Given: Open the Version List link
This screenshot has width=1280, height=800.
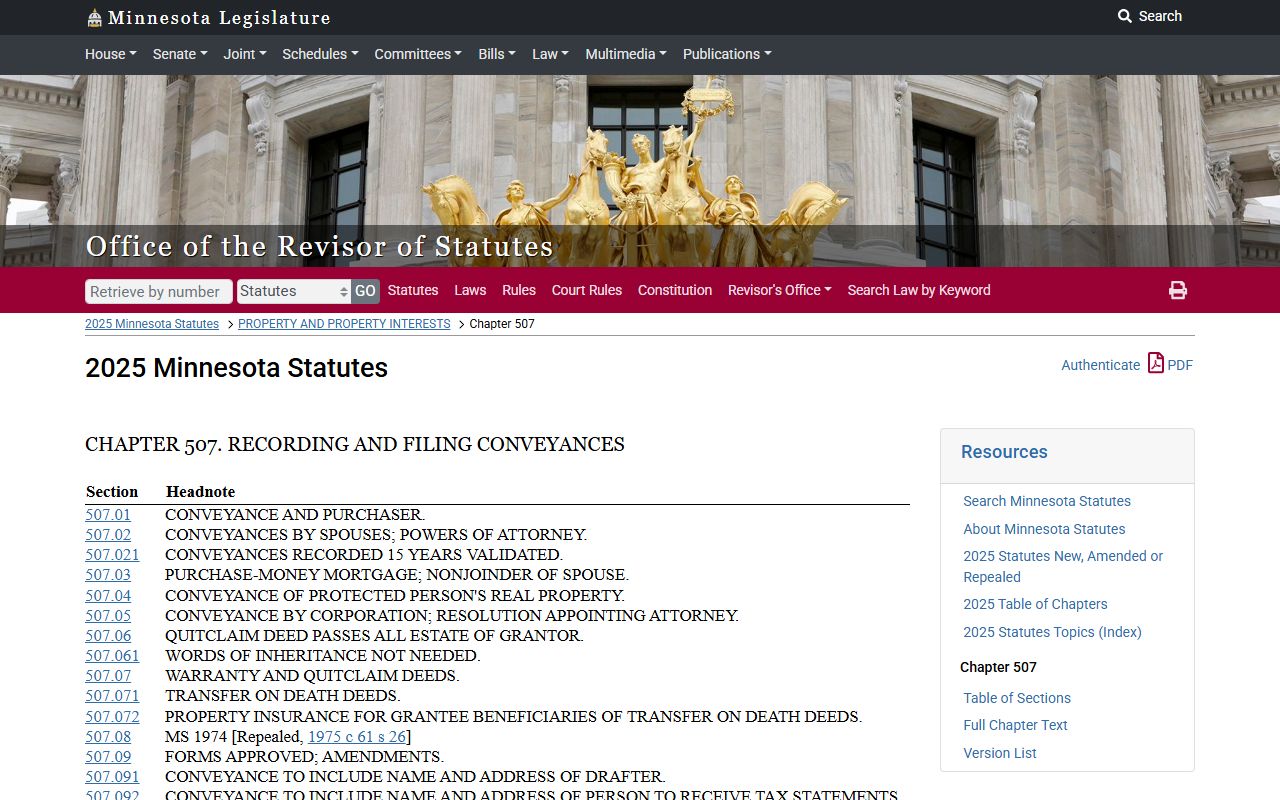Looking at the screenshot, I should (1000, 753).
